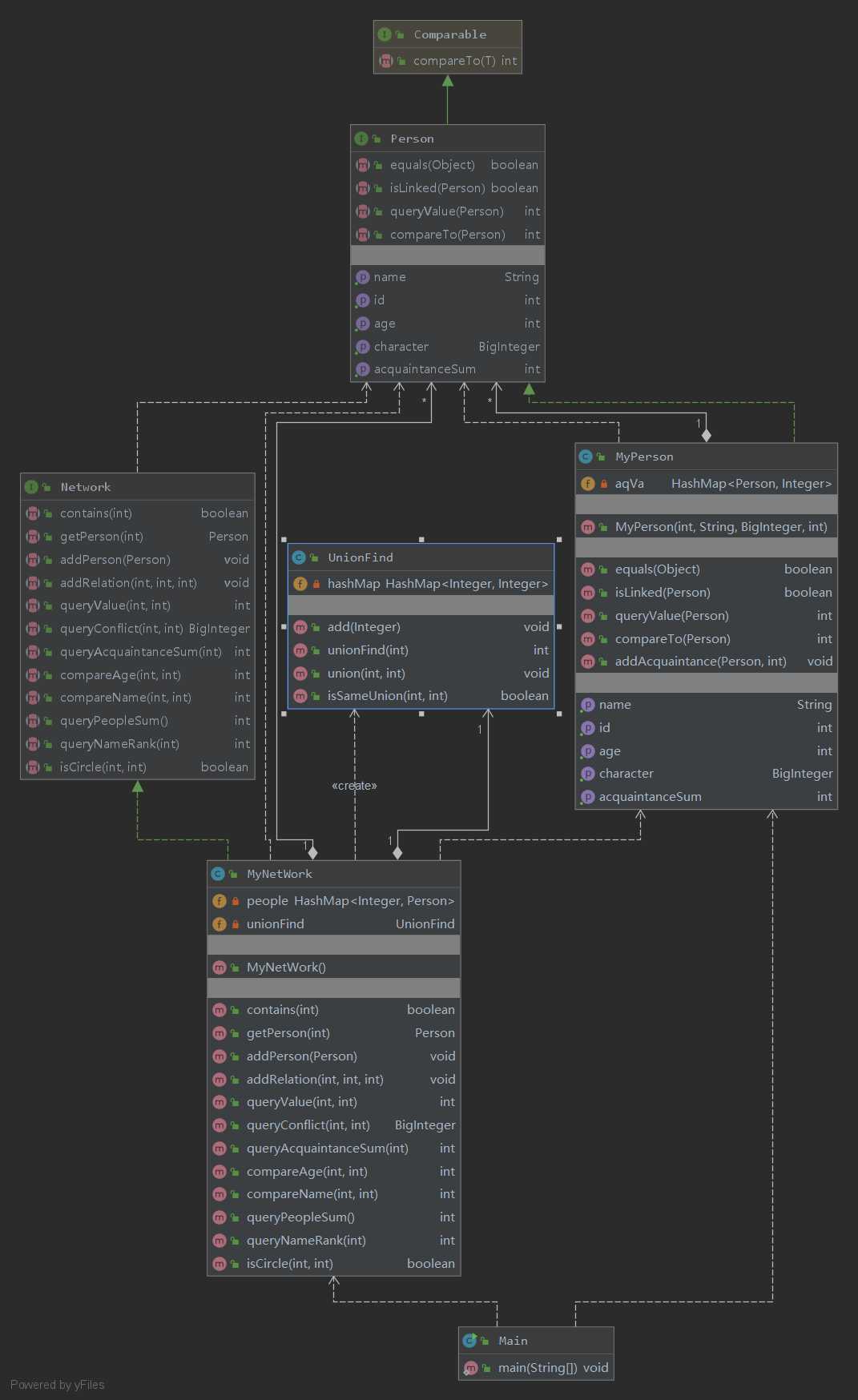This screenshot has height=1400, width=858.
Task: Click the MyPerson class icon
Action: pos(586,457)
